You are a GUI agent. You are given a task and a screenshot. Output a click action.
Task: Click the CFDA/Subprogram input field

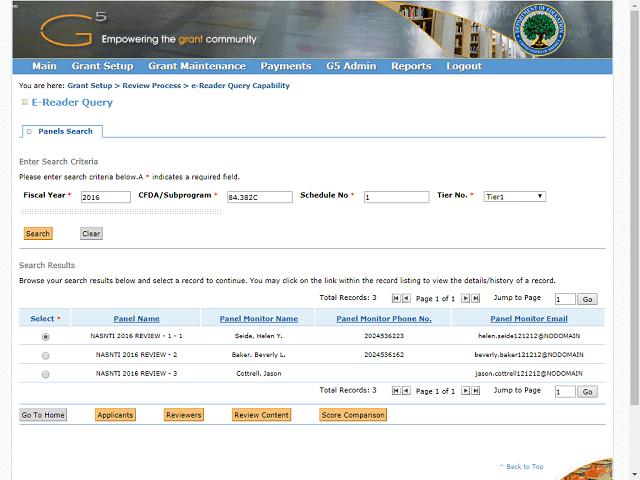point(260,197)
